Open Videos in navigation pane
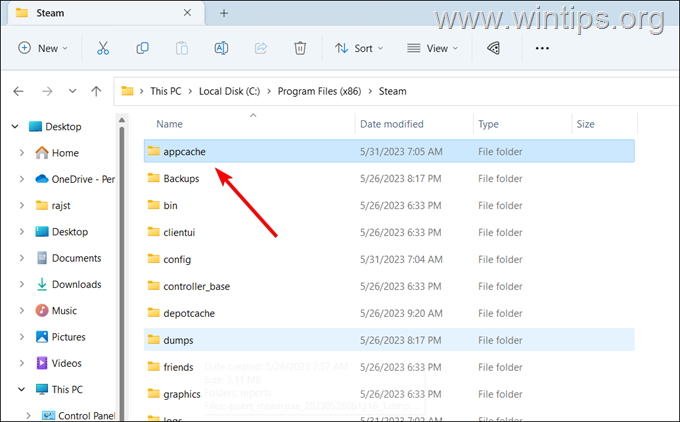 point(58,363)
